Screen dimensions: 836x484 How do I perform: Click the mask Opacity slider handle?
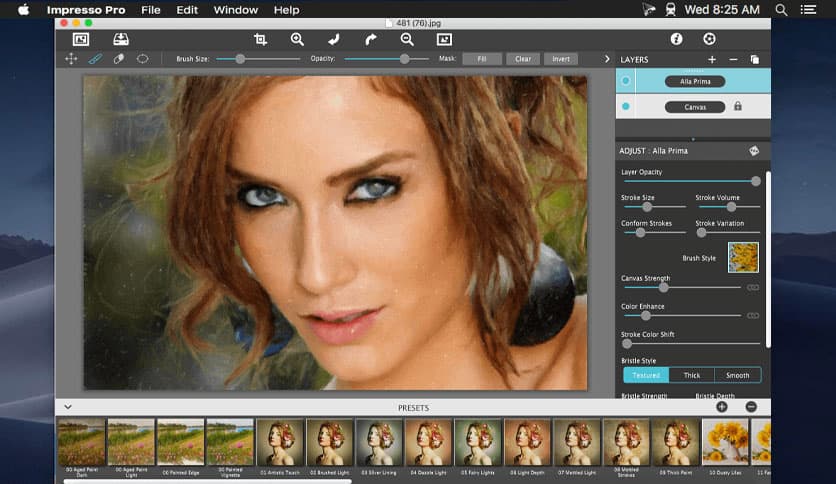click(x=405, y=59)
